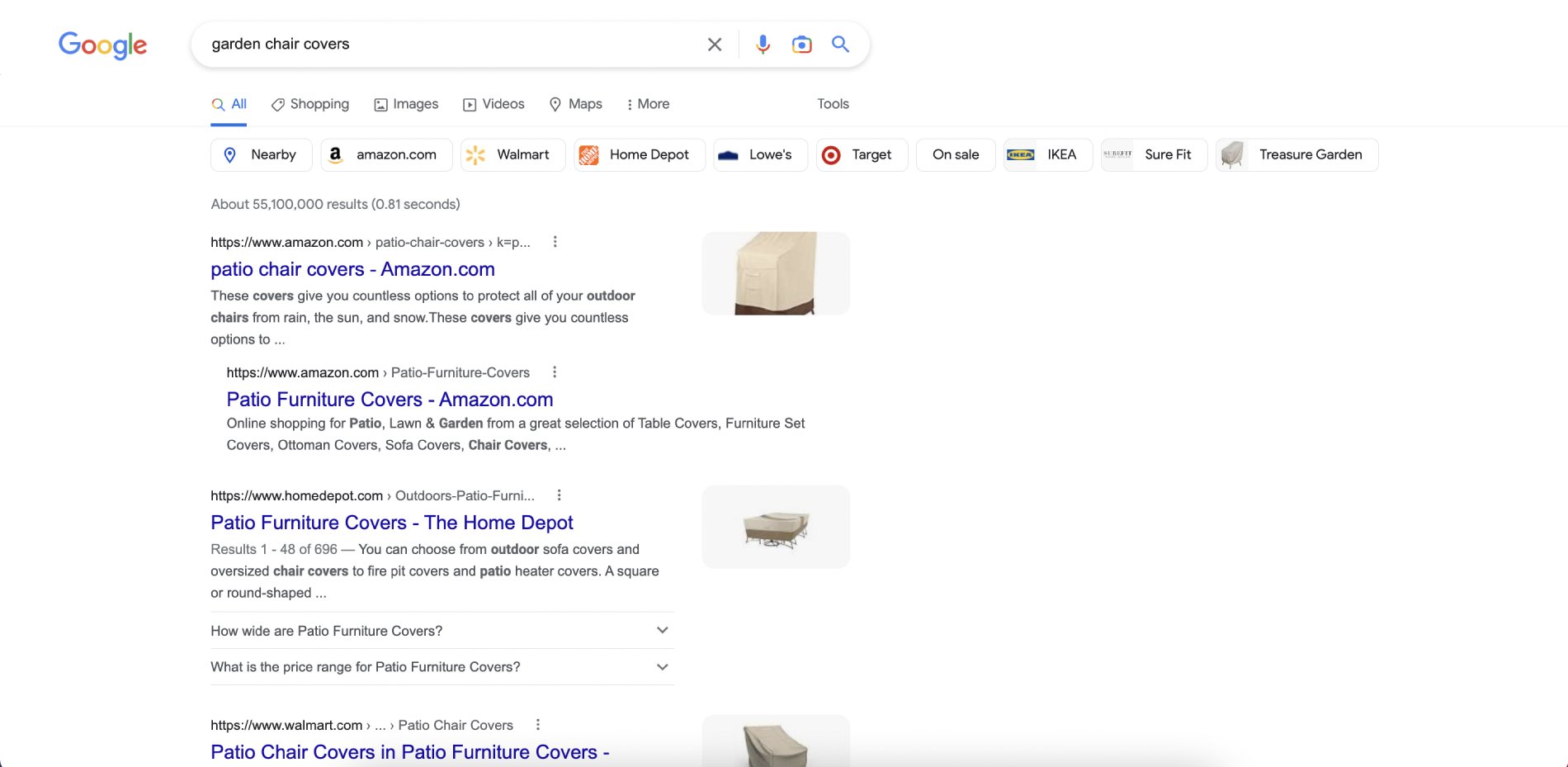Image resolution: width=1568 pixels, height=767 pixels.
Task: Switch to the Maps tab
Action: (x=575, y=104)
